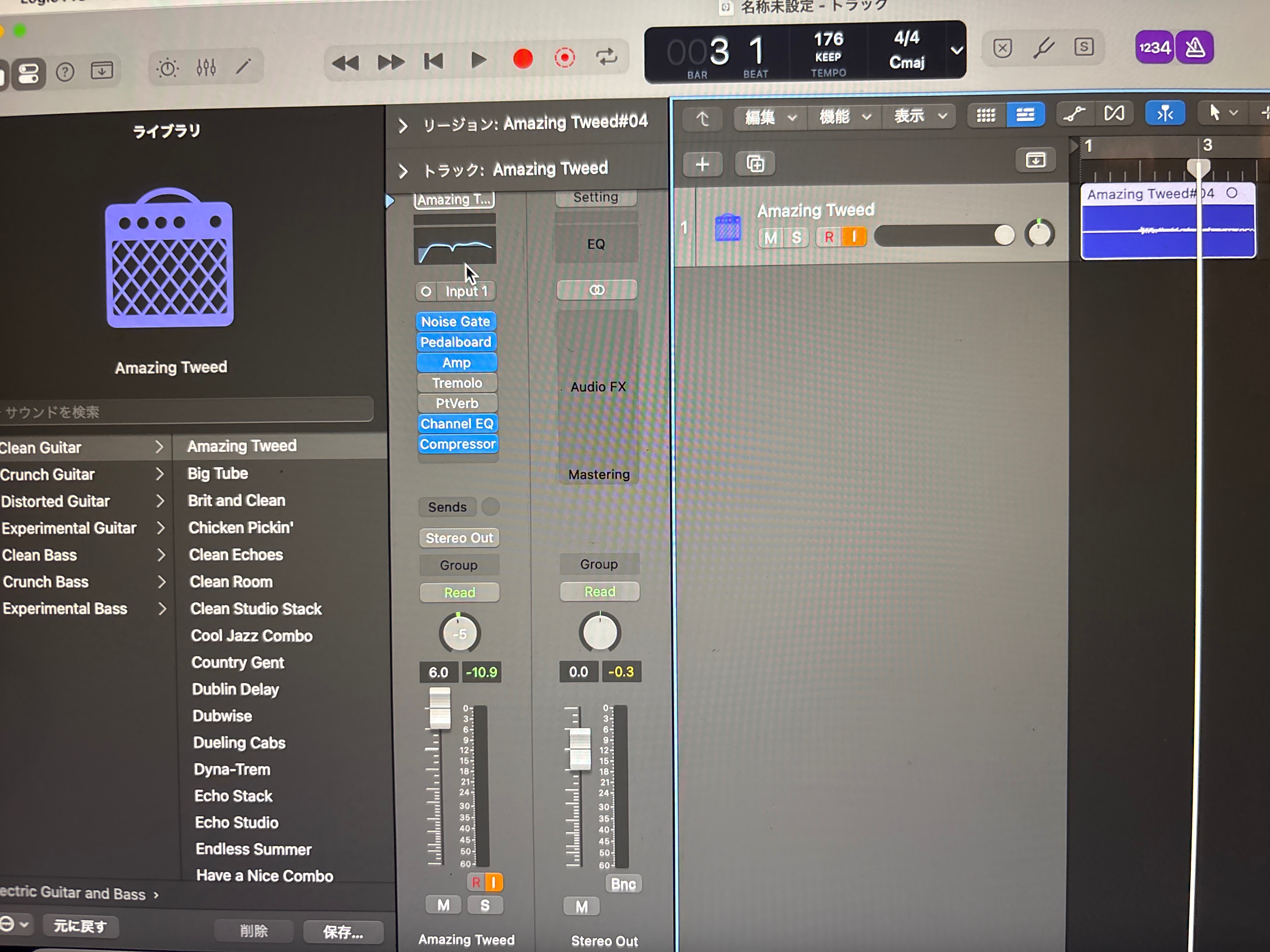This screenshot has height=952, width=1270.
Task: Click the Noise Gate plugin slot
Action: [x=456, y=321]
